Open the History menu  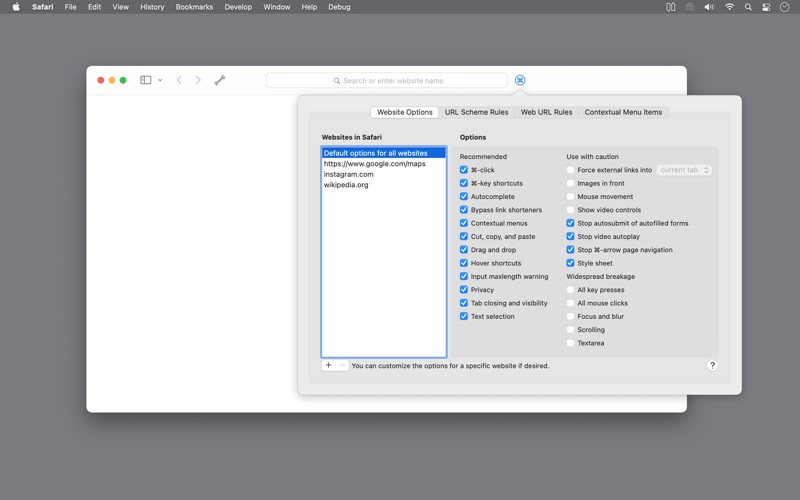152,7
